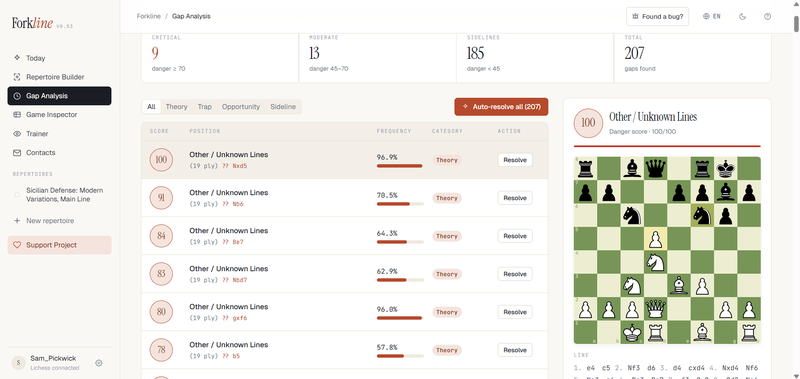Toggle dark mode moon icon

click(742, 16)
